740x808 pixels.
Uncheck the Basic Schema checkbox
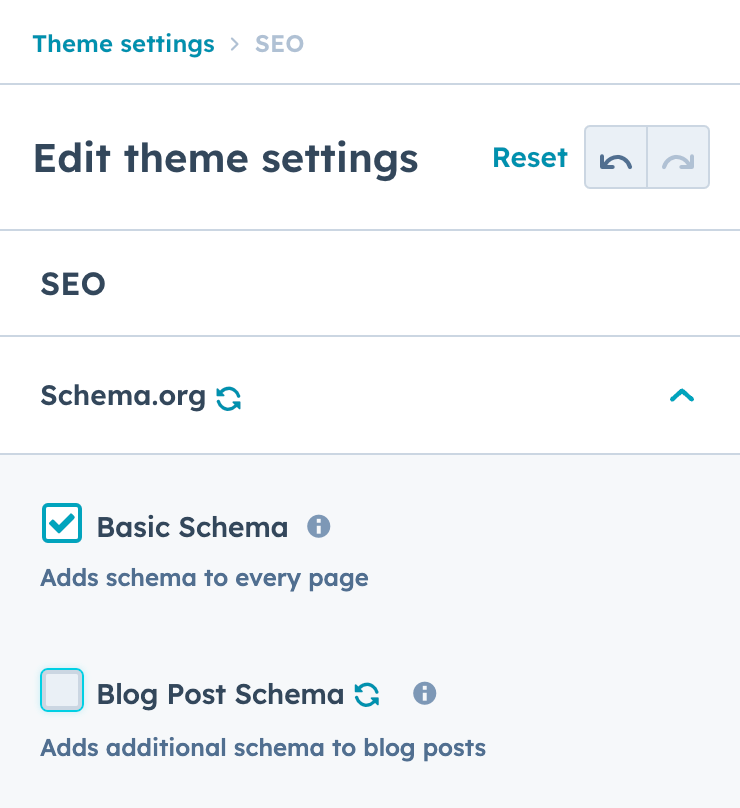62,523
